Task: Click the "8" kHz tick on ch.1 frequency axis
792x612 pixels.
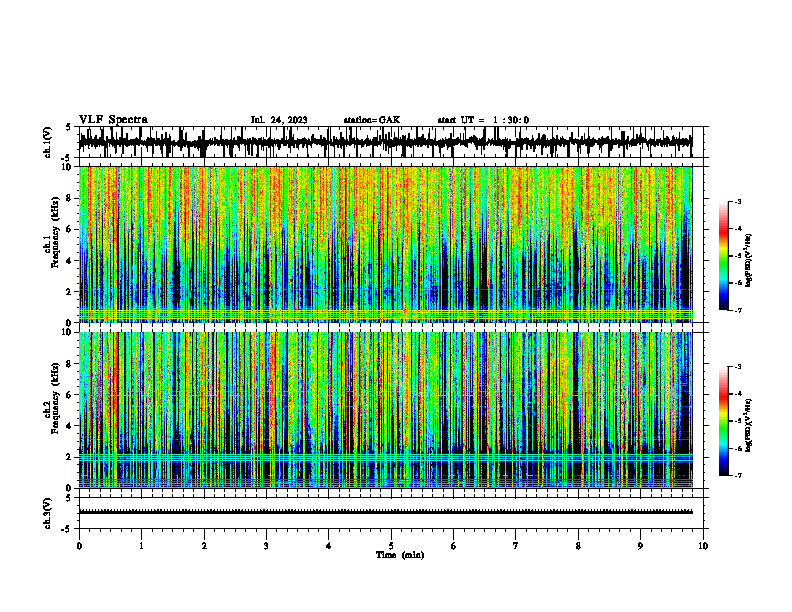Action: [x=70, y=199]
